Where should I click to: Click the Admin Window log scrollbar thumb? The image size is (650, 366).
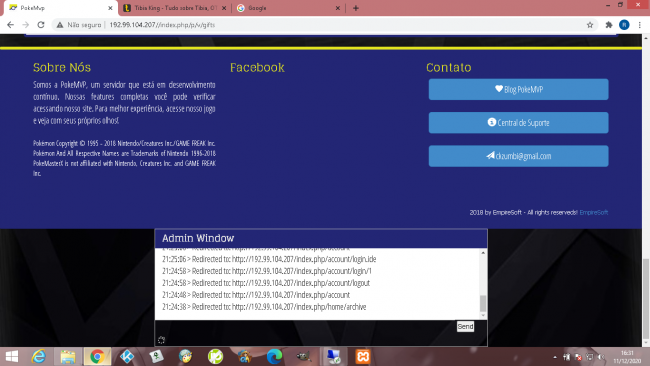(483, 303)
